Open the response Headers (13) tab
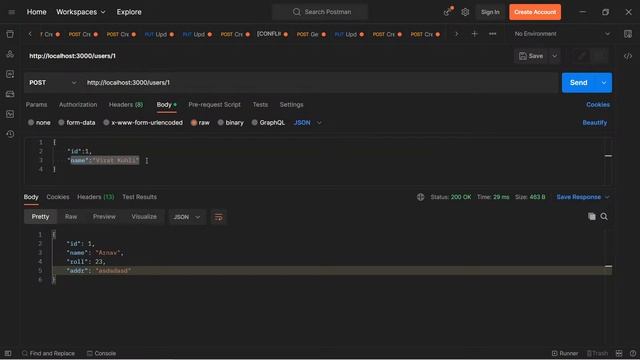Screen dimensions: 640x360 (96, 197)
